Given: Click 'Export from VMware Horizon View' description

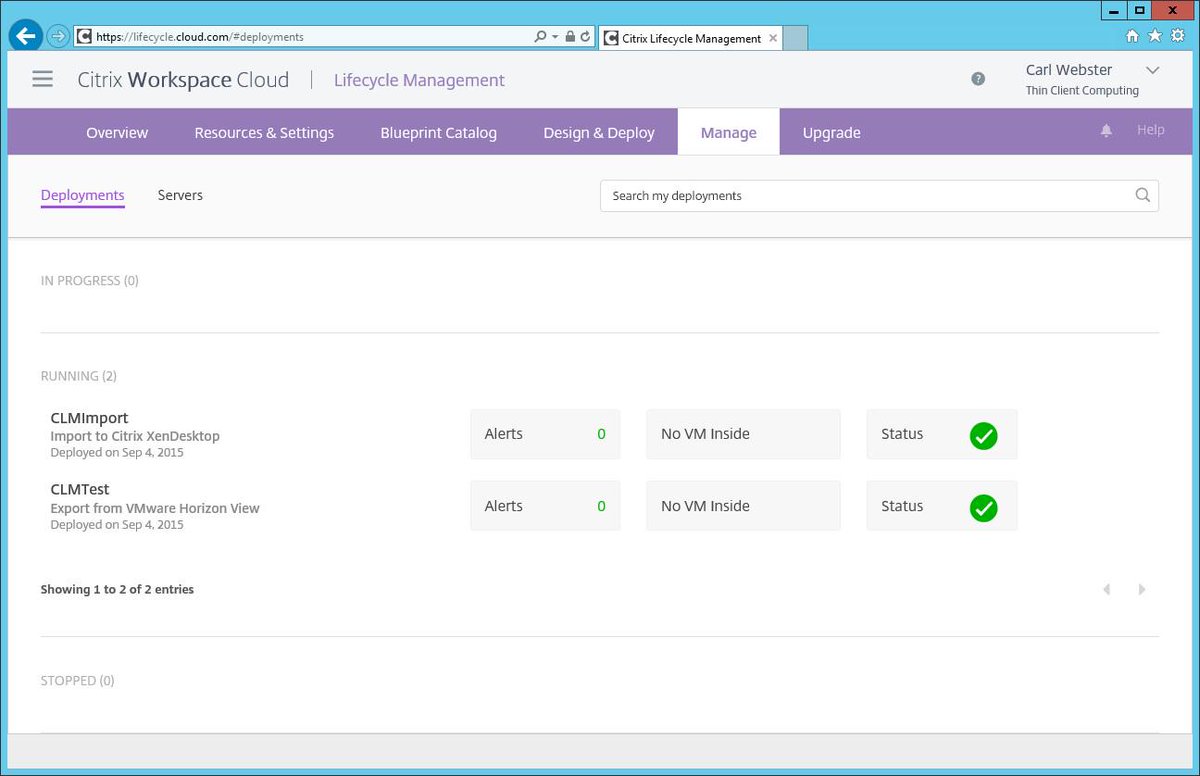Looking at the screenshot, I should 155,508.
